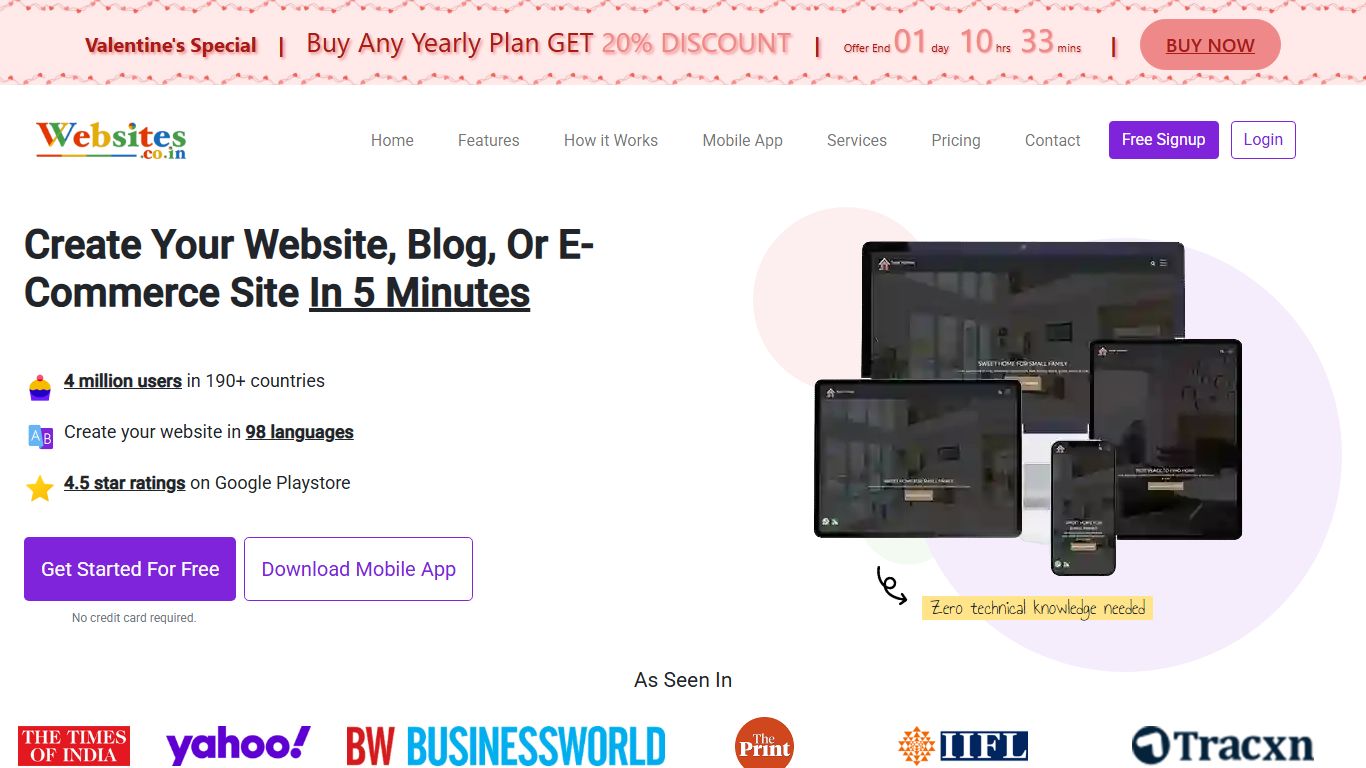Click the IIFL logo
The height and width of the screenshot is (768, 1366).
tap(963, 746)
